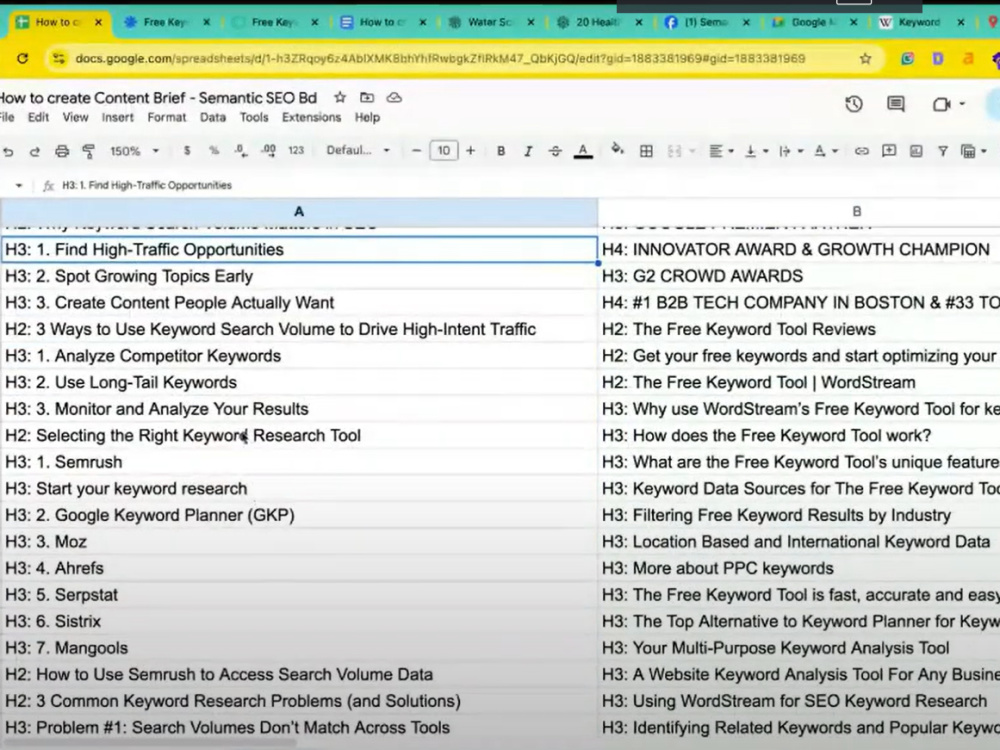View the cloud save status

(x=394, y=98)
